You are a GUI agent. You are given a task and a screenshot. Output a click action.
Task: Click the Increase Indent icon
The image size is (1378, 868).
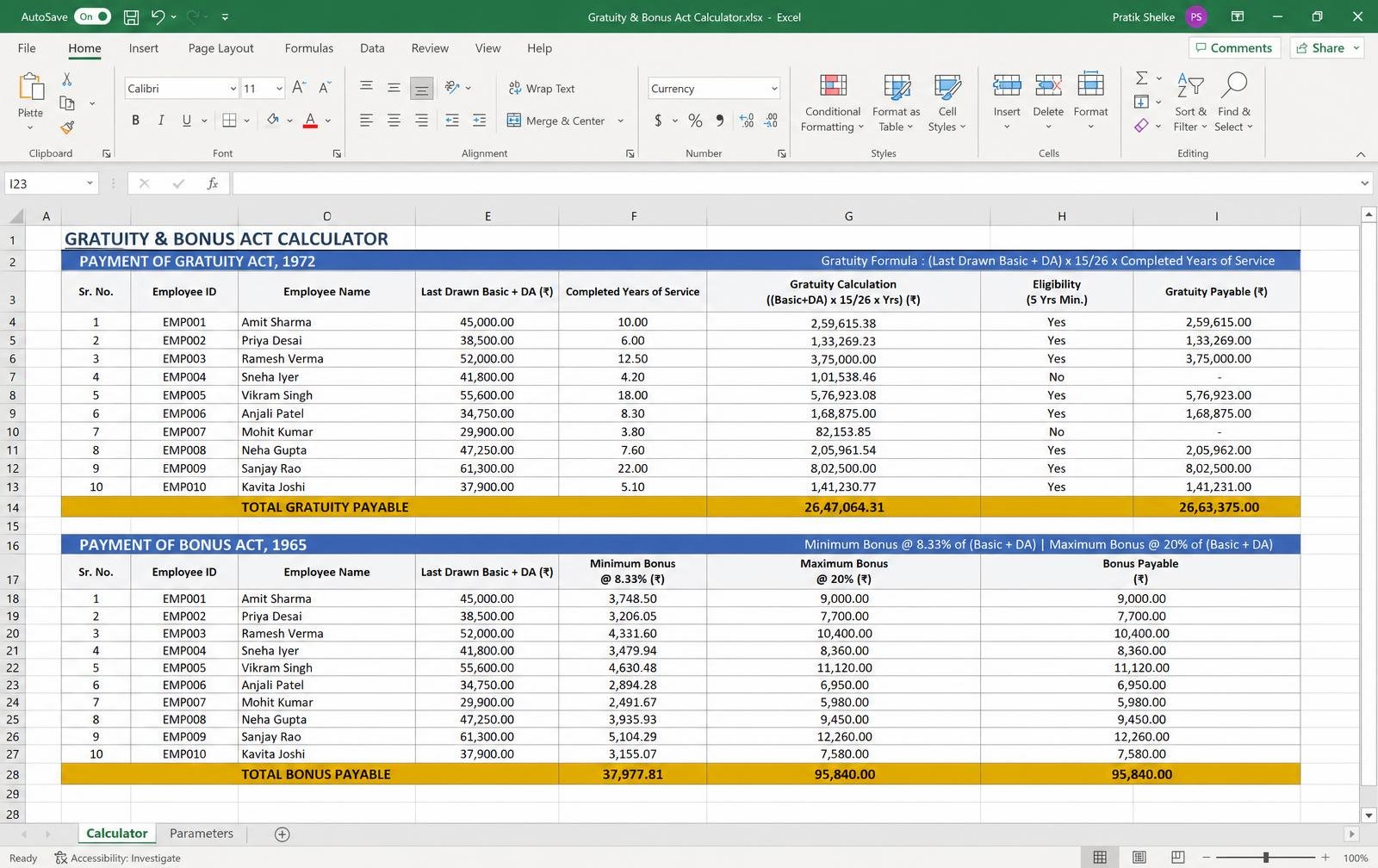click(480, 121)
